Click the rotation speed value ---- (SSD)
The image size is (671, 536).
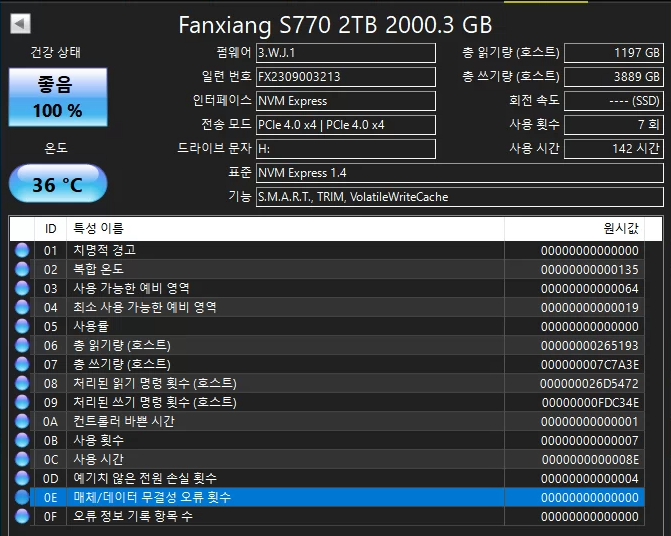[614, 101]
